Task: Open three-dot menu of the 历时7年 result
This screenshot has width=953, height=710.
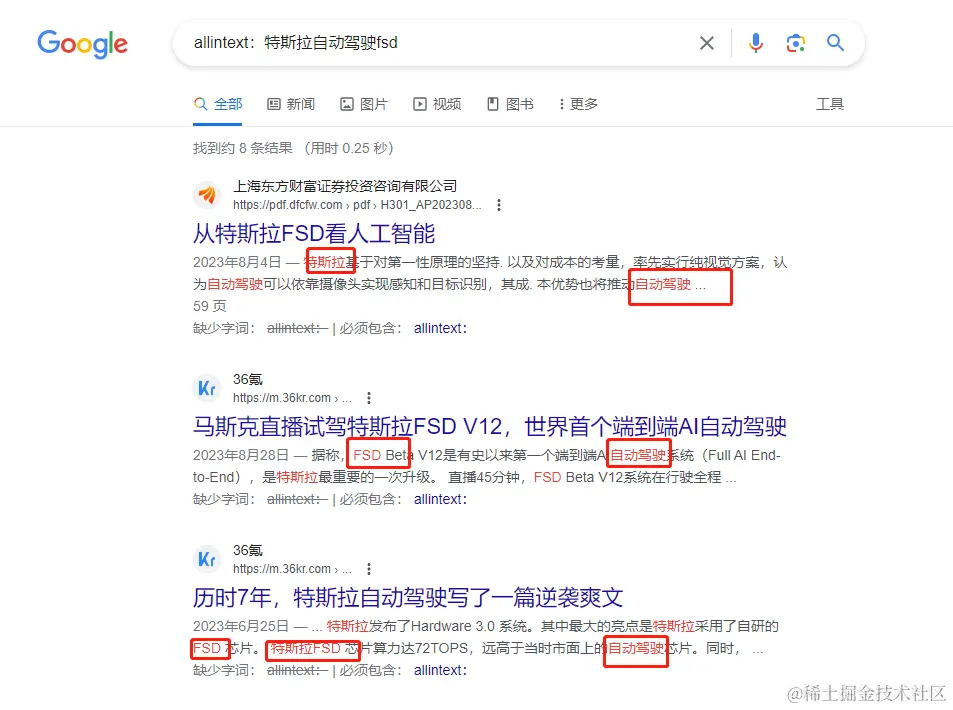Action: pos(369,569)
